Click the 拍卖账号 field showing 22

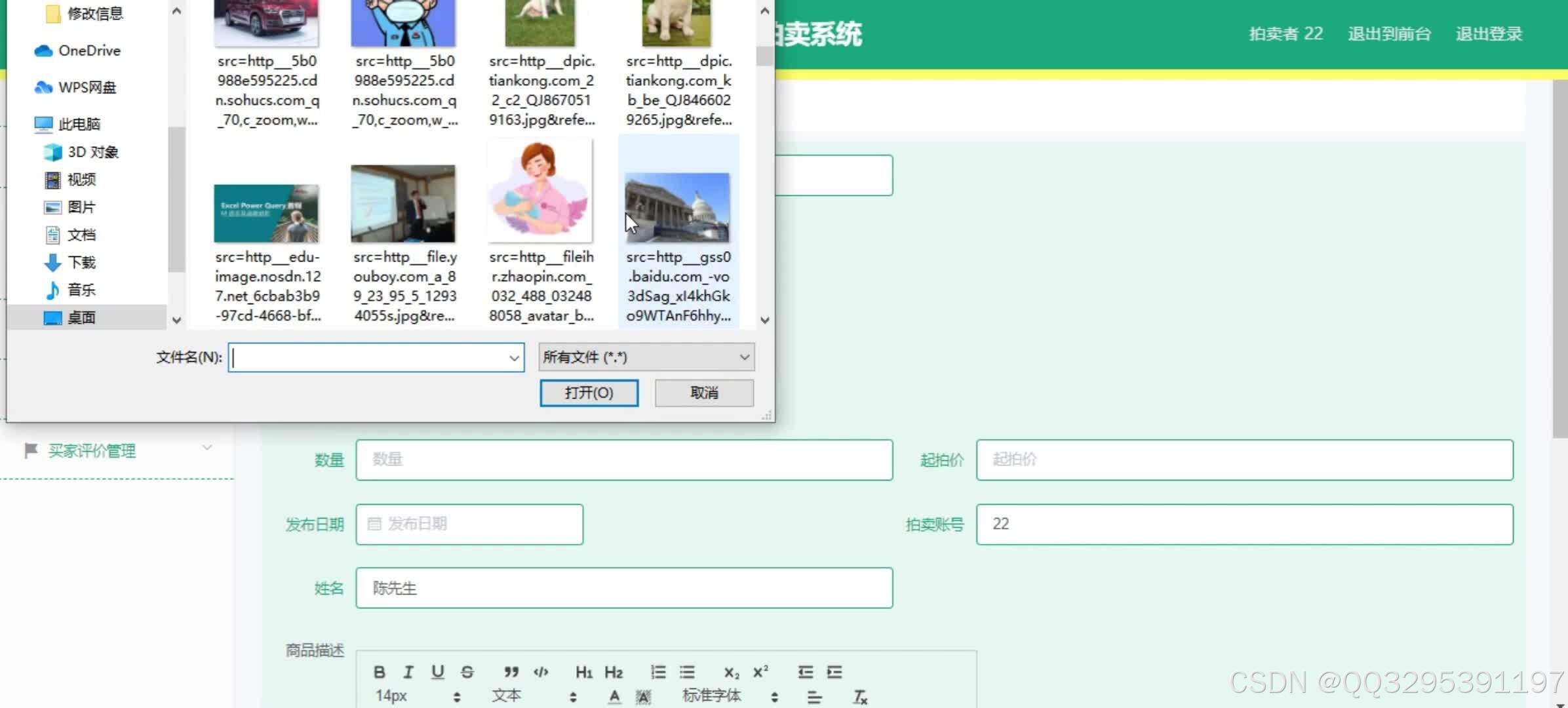tap(1244, 524)
